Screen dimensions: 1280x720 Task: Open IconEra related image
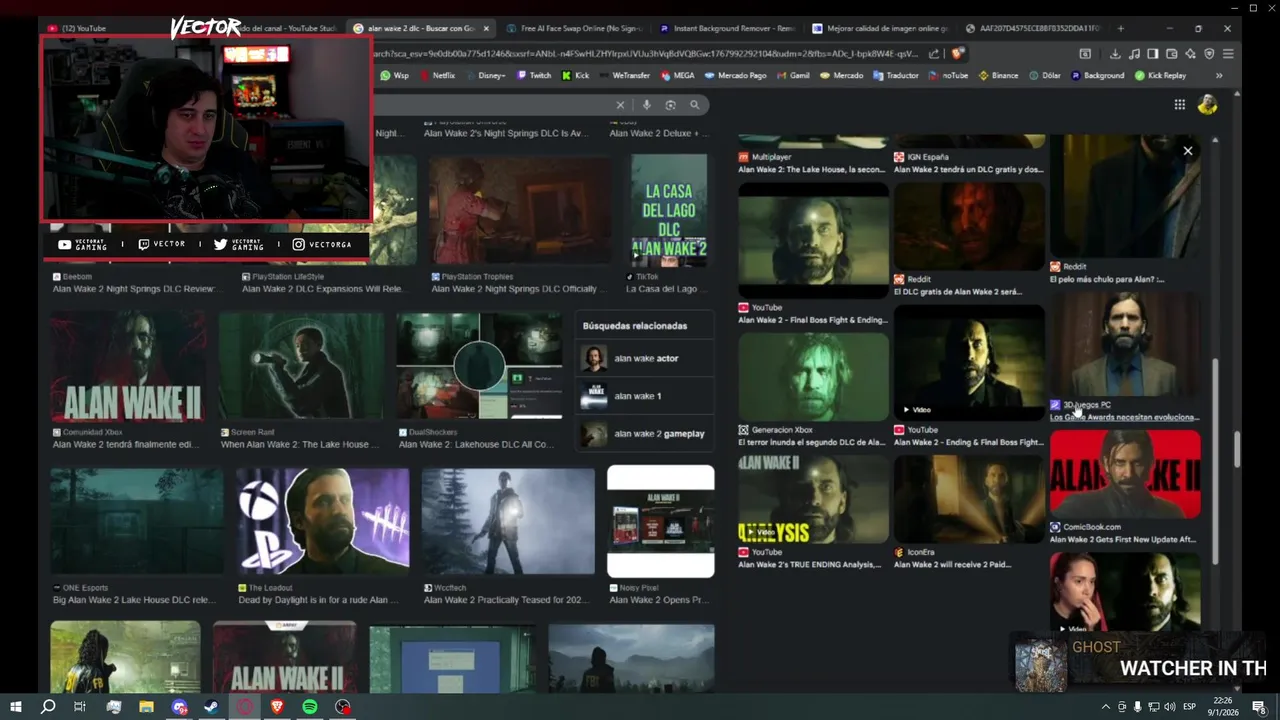969,499
